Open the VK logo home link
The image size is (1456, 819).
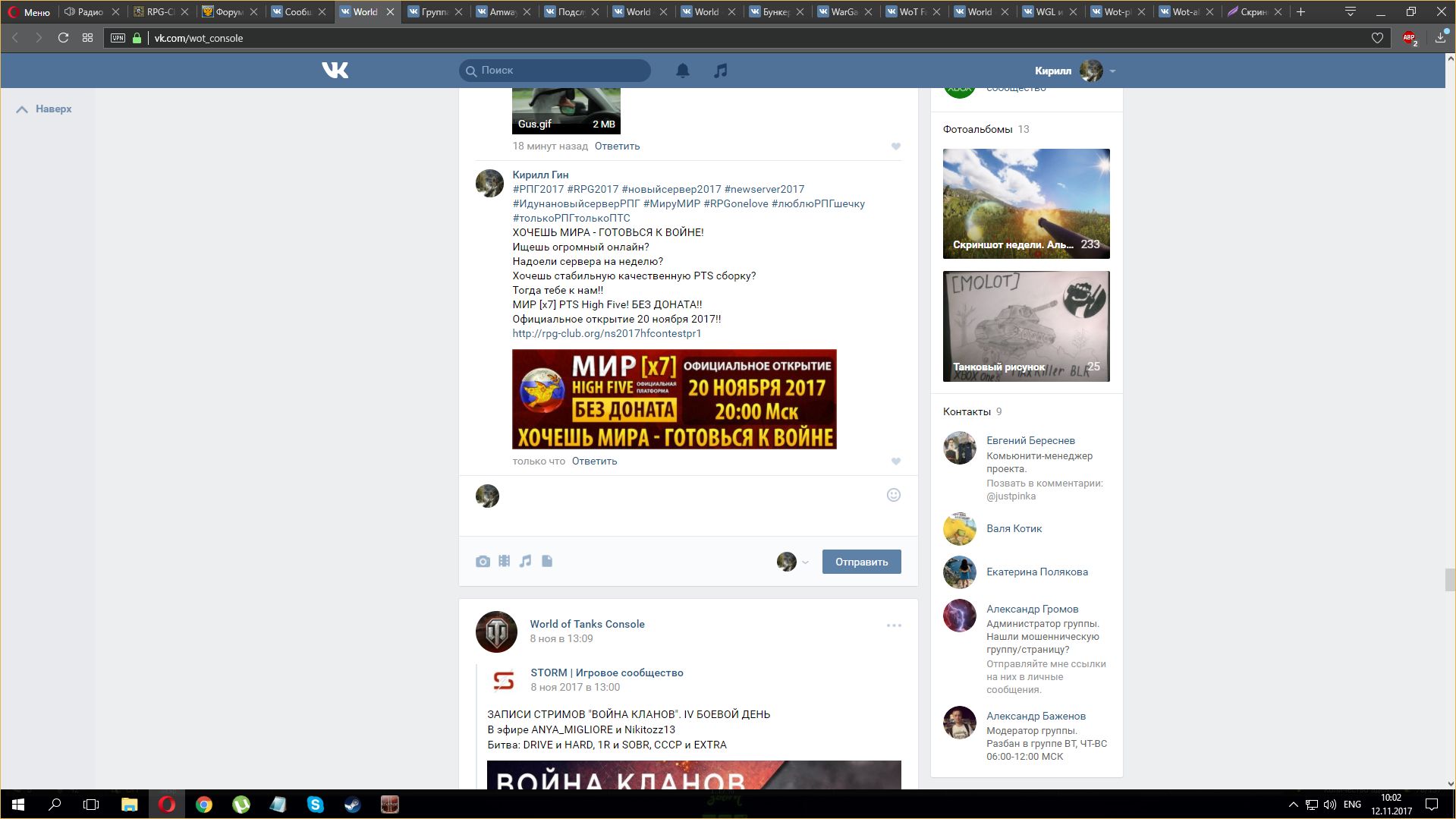click(335, 70)
